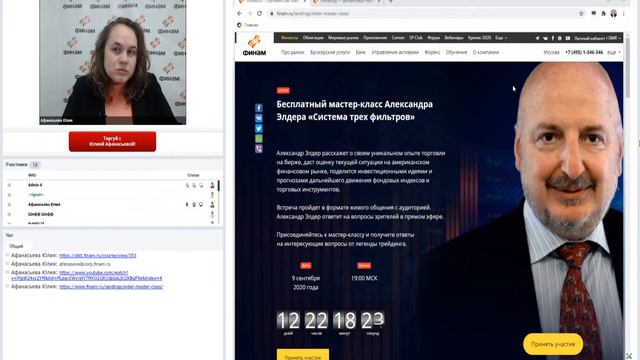This screenshot has width=640, height=360.
Task: Open finam.ru elder-master-class link in chat
Action: (111, 287)
